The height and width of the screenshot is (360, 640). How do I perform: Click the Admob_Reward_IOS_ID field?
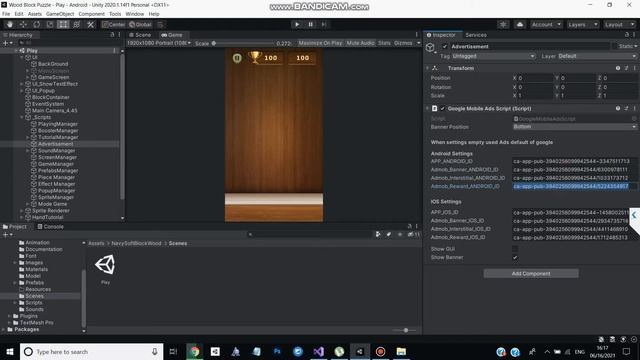[574, 238]
